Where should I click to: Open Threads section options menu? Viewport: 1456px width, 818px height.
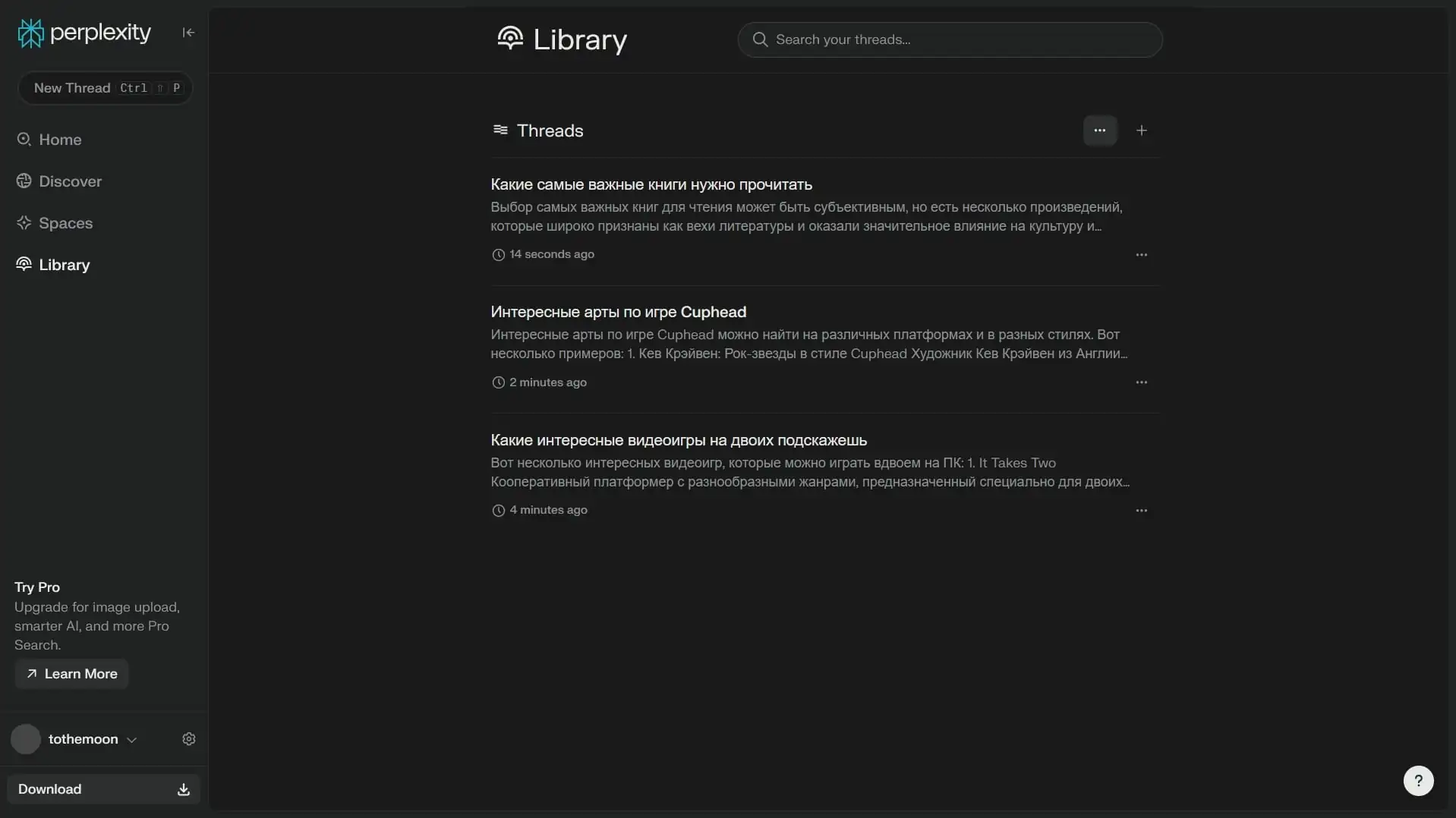point(1099,131)
